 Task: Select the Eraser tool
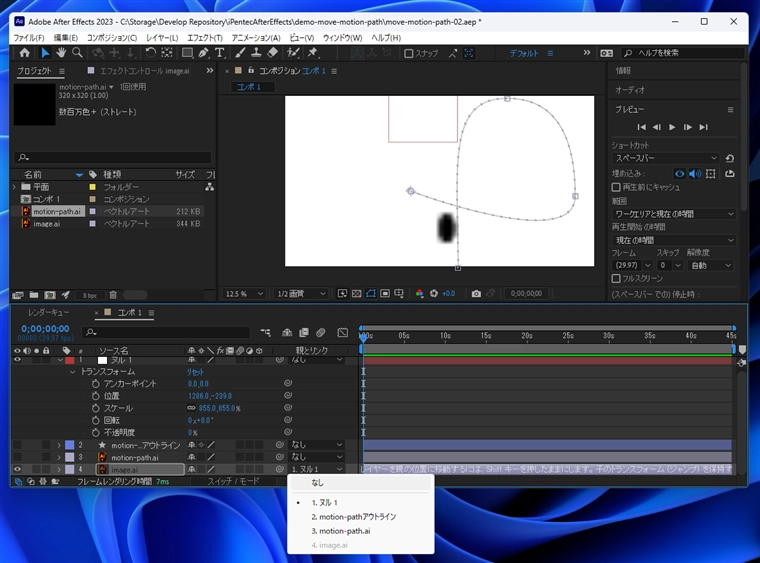pyautogui.click(x=273, y=53)
